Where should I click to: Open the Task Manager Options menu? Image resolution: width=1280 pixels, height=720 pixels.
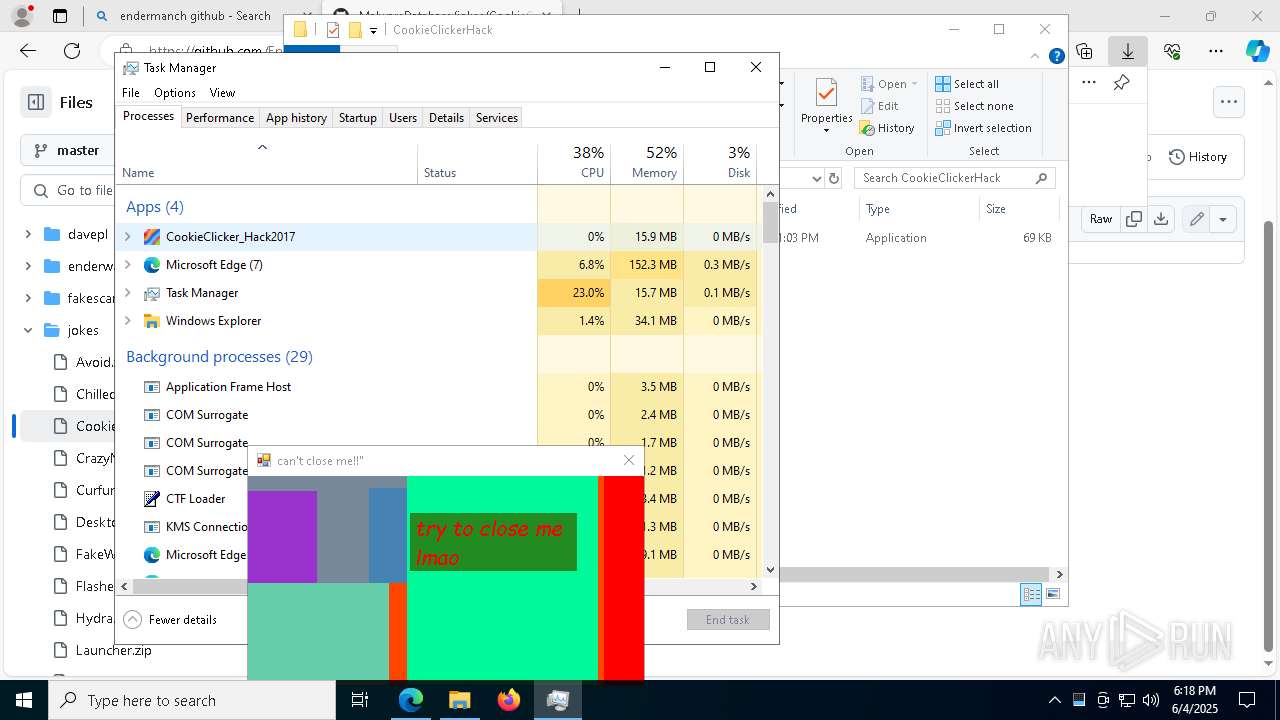point(175,93)
